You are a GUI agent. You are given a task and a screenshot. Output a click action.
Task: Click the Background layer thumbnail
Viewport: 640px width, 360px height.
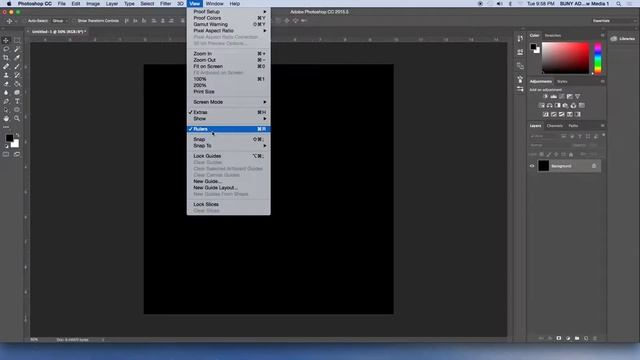[543, 166]
